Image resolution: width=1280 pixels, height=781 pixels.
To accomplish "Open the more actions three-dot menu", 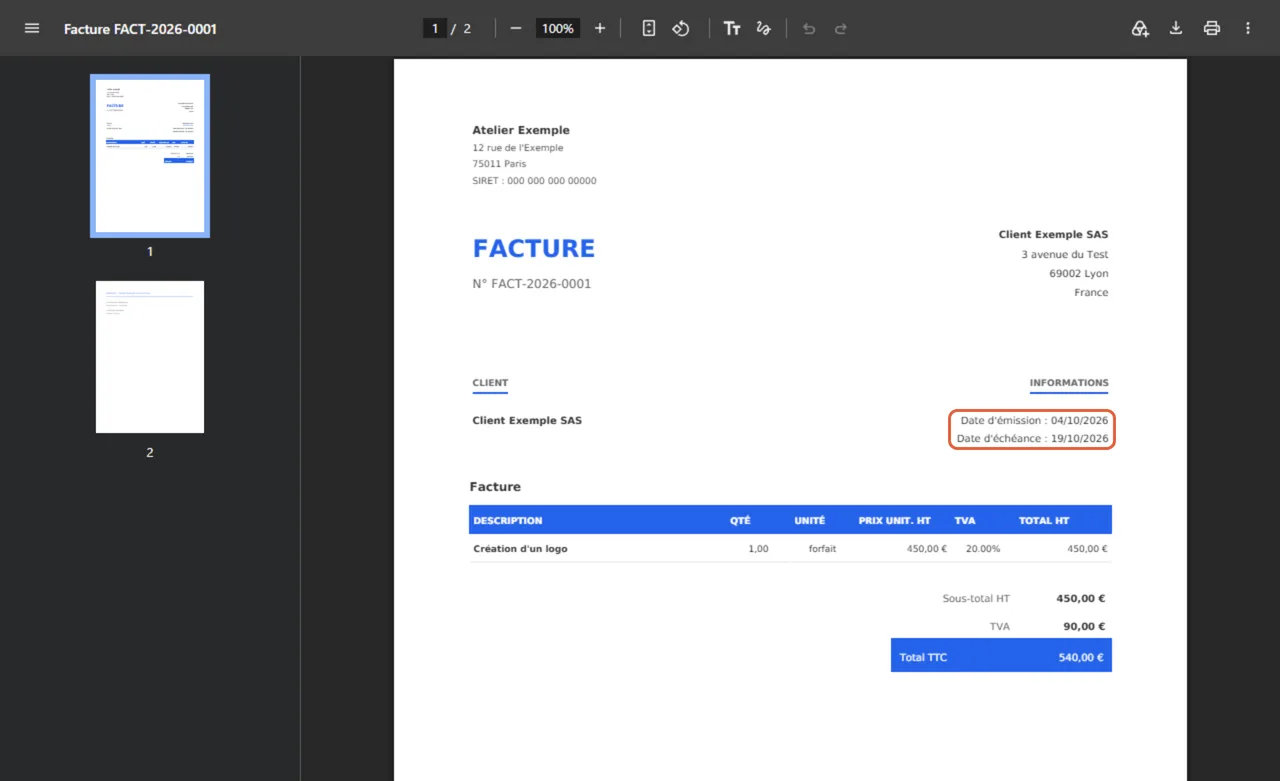I will 1248,28.
